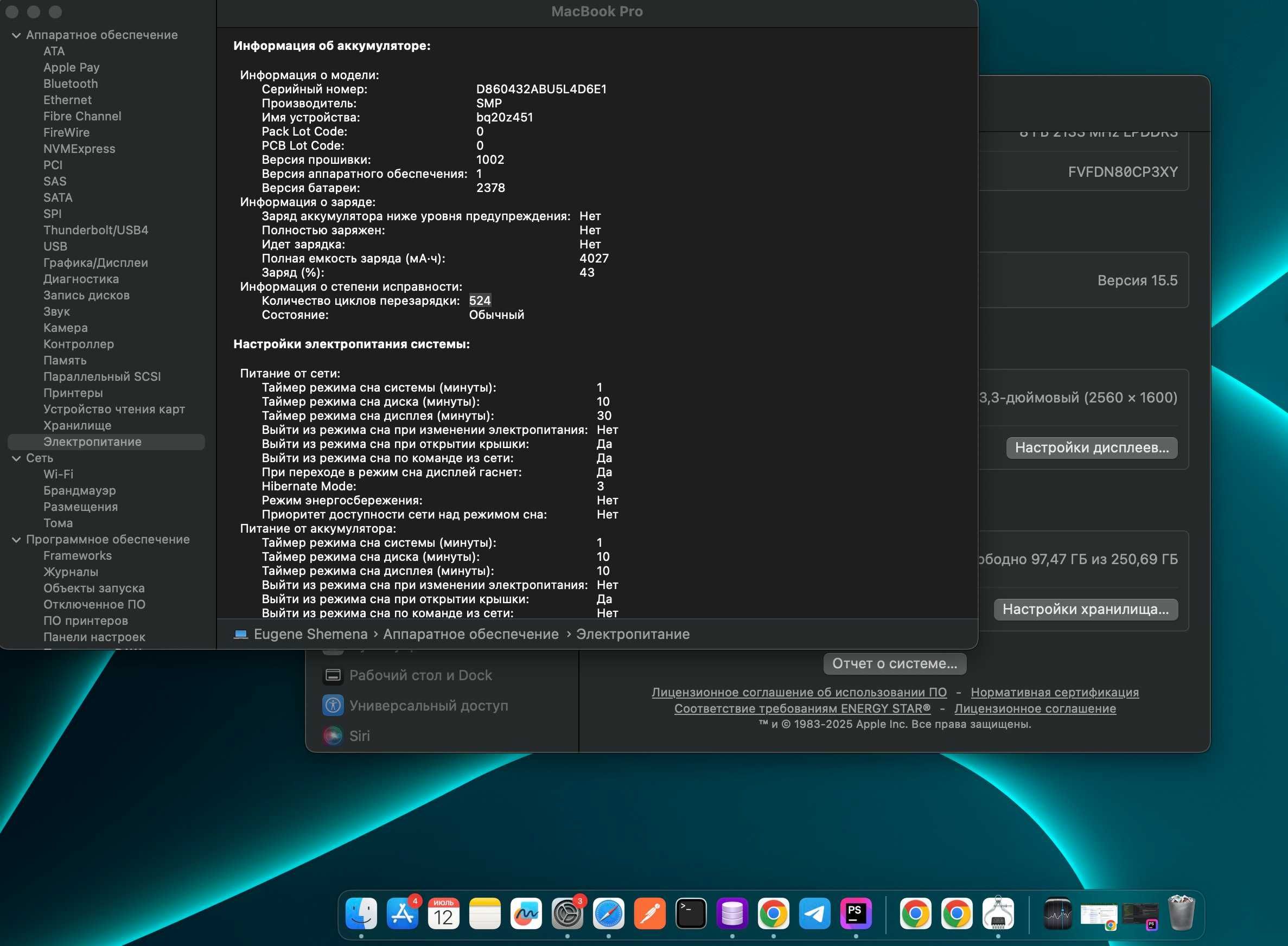Open Лицензионное соглашение об использовании ПО link
The width and height of the screenshot is (1288, 946).
[x=799, y=692]
